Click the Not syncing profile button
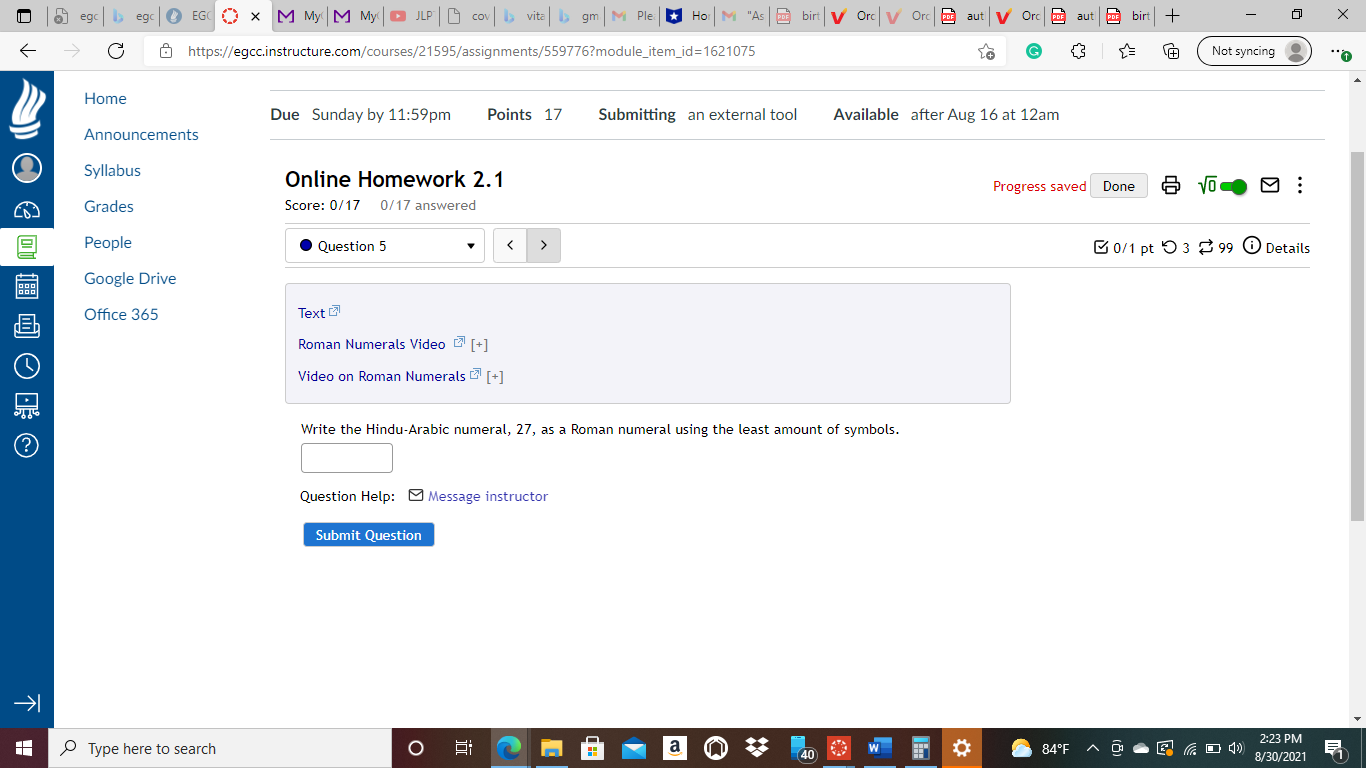This screenshot has height=768, width=1366. pyautogui.click(x=1254, y=51)
